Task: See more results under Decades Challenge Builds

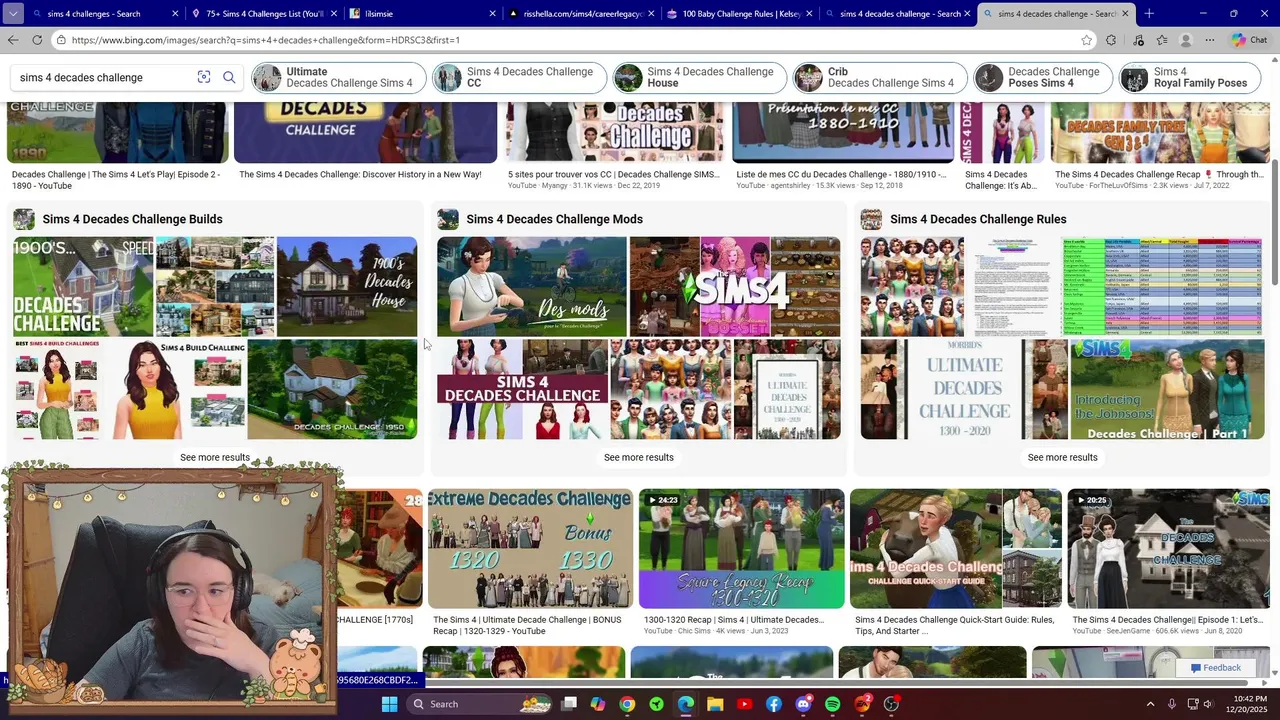Action: (215, 457)
